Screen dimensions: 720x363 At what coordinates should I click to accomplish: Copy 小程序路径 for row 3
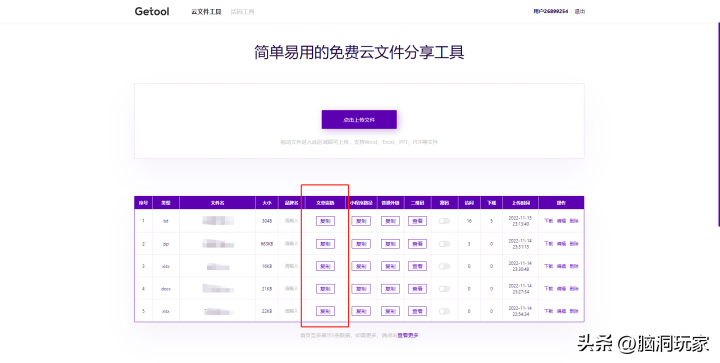[x=361, y=266]
